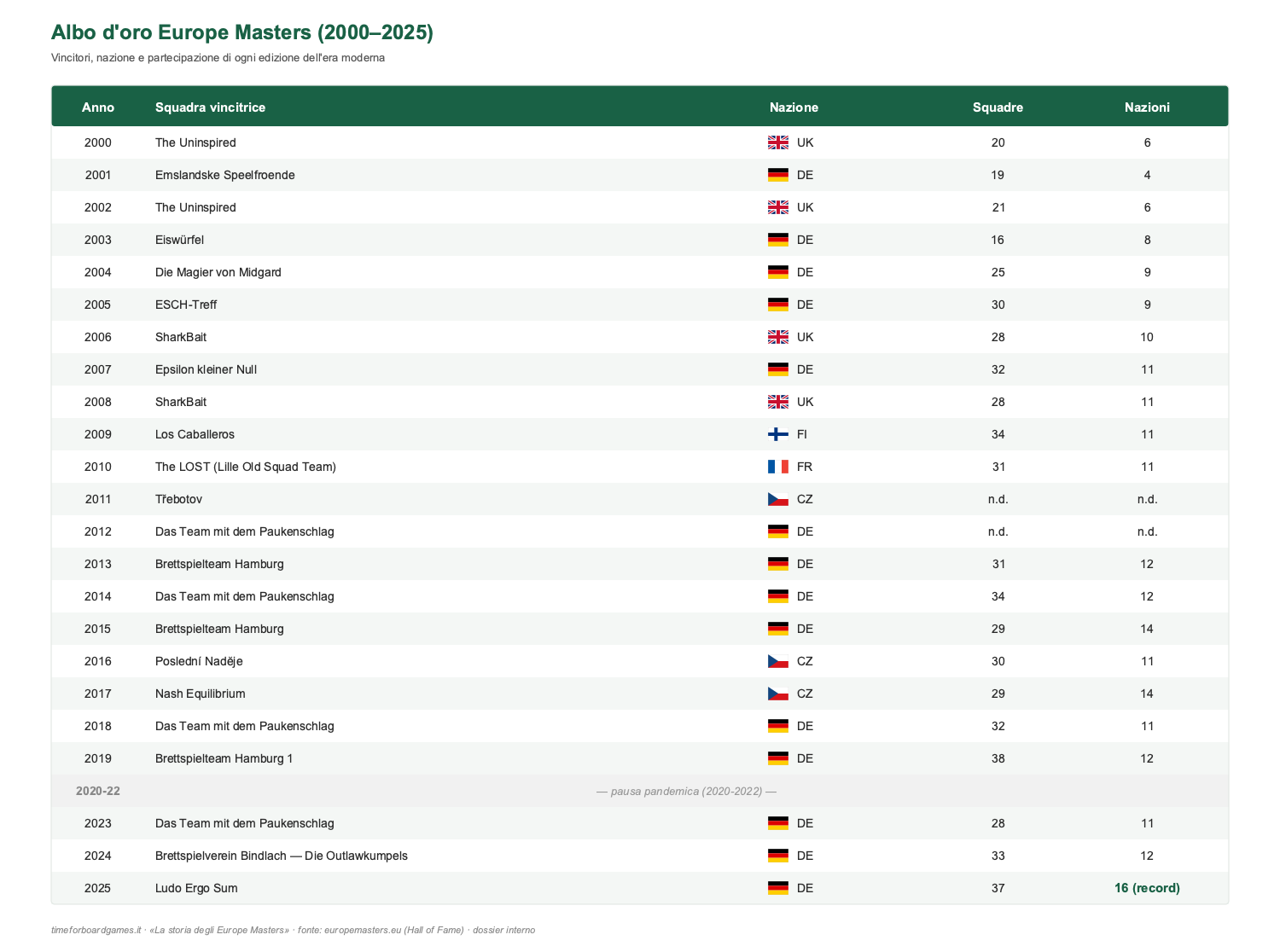Click the Czech flag in the Třebotov row
Viewport: 1280px width, 952px height.
[x=777, y=499]
